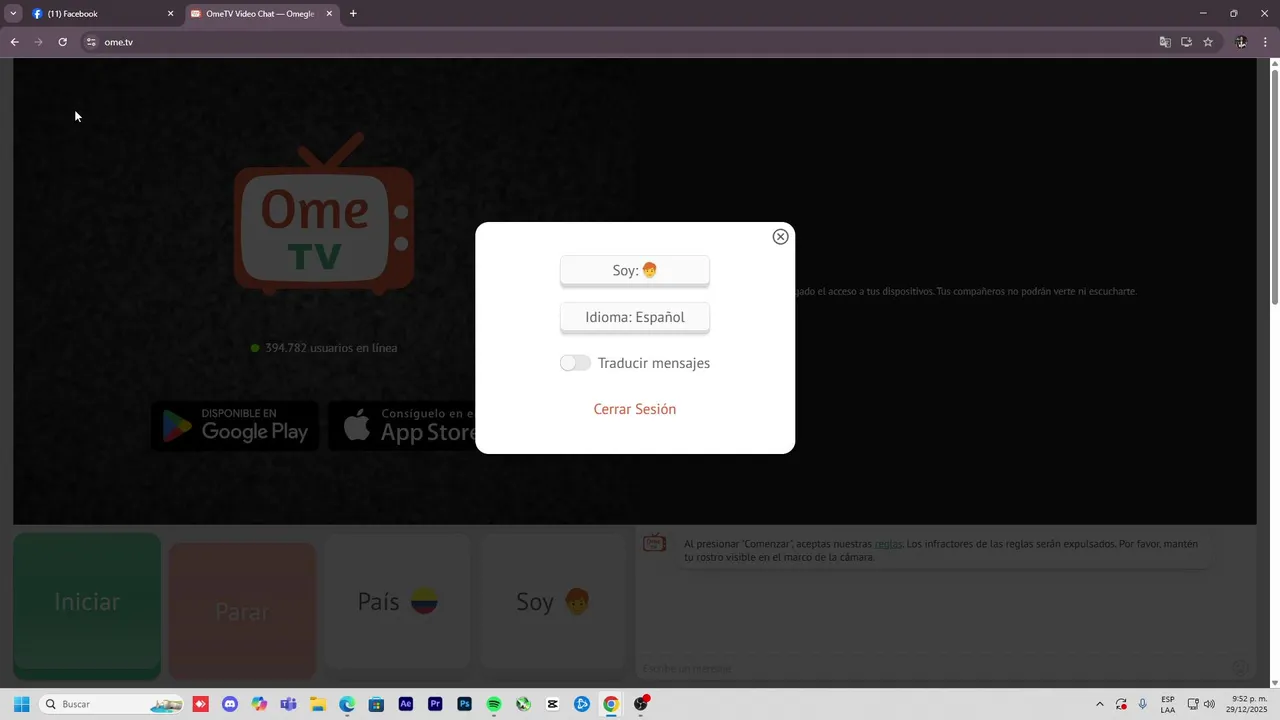Open Microsoft Store from the taskbar
Viewport: 1280px width, 720px height.
point(376,704)
